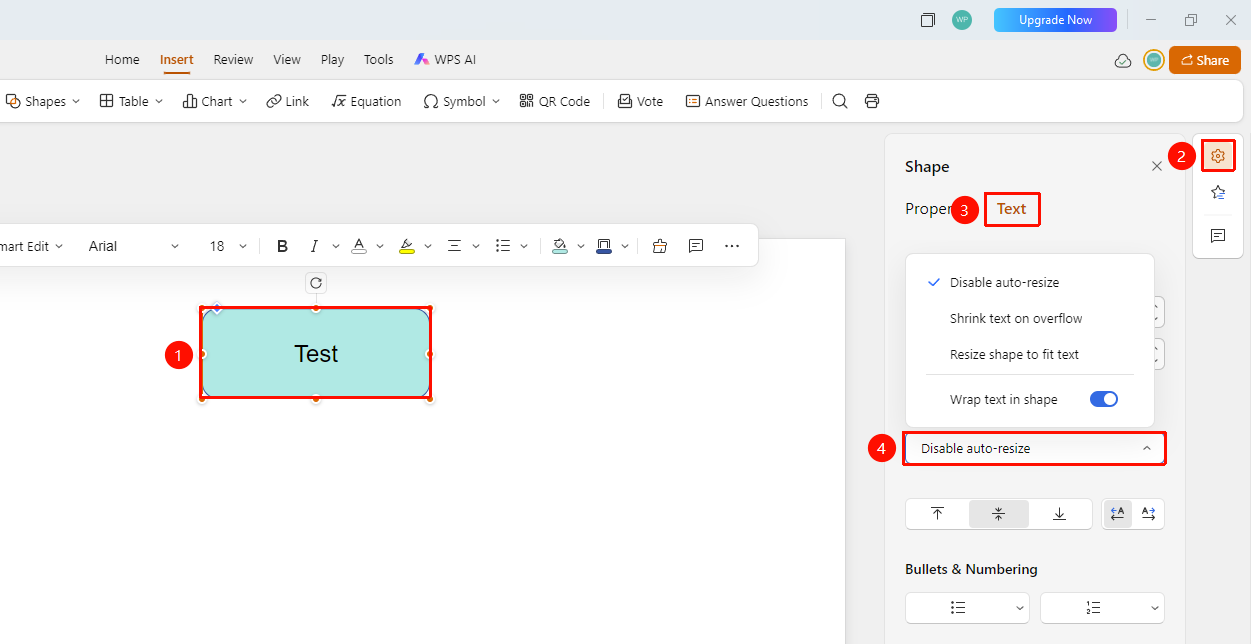Click the yellow highlight color button
The width and height of the screenshot is (1251, 644).
tap(406, 246)
